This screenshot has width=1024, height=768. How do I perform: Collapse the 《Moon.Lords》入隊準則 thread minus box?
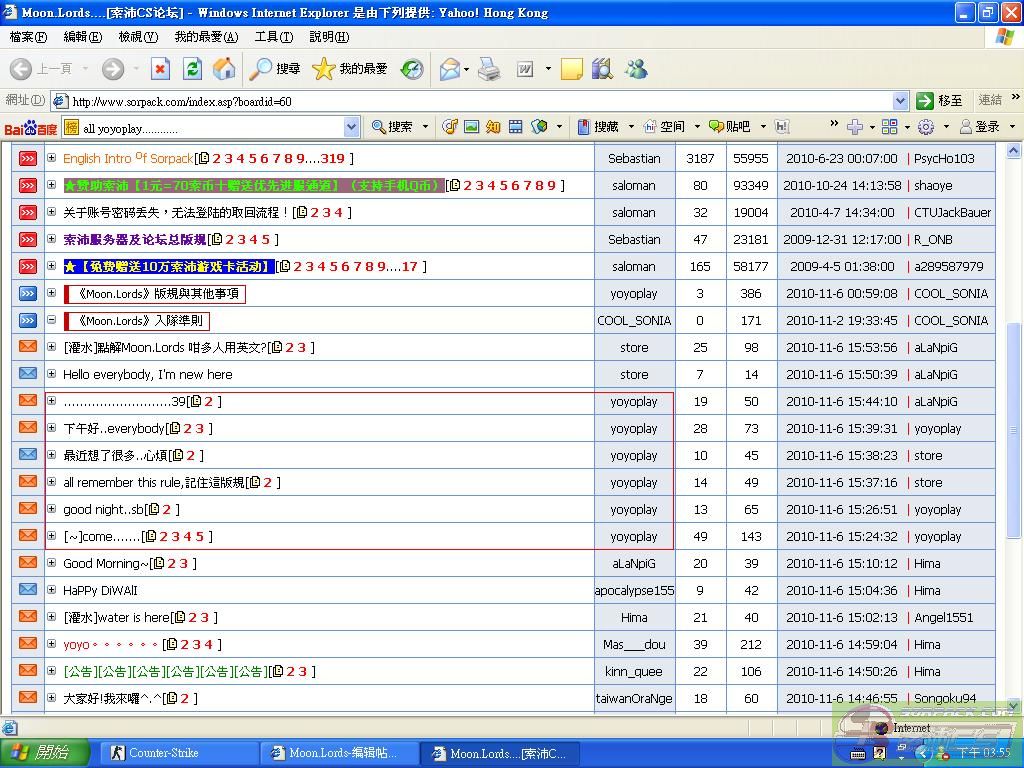[51, 320]
